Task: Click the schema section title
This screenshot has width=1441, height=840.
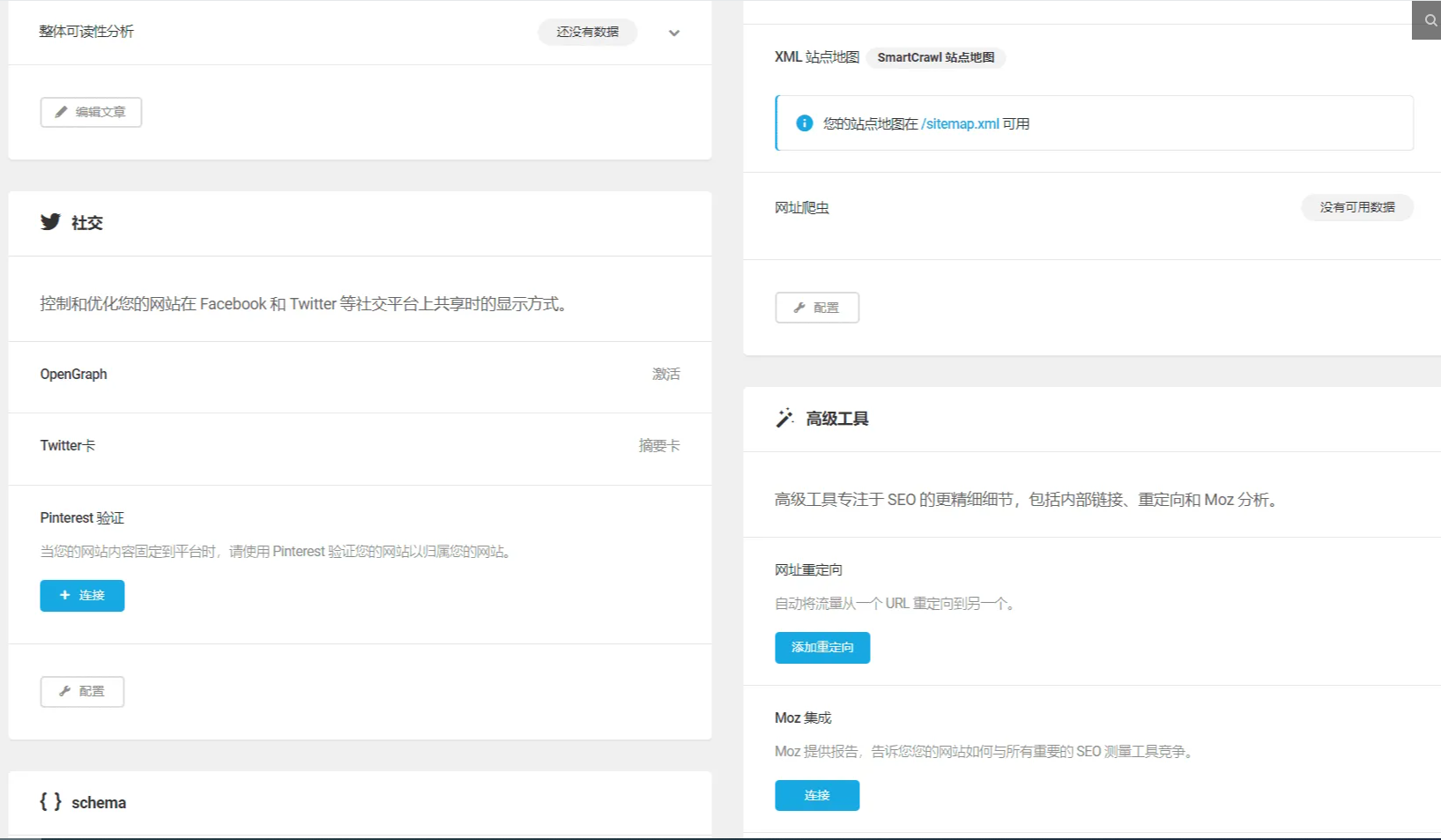Action: (99, 803)
